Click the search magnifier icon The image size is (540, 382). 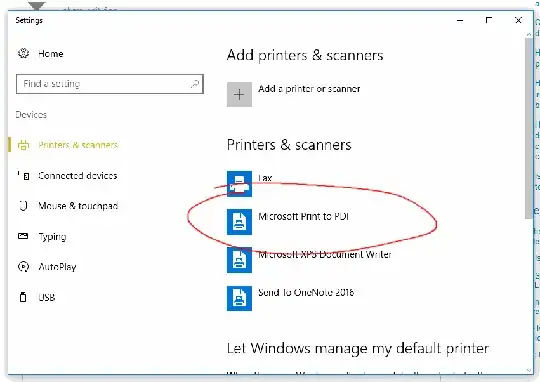pos(195,84)
